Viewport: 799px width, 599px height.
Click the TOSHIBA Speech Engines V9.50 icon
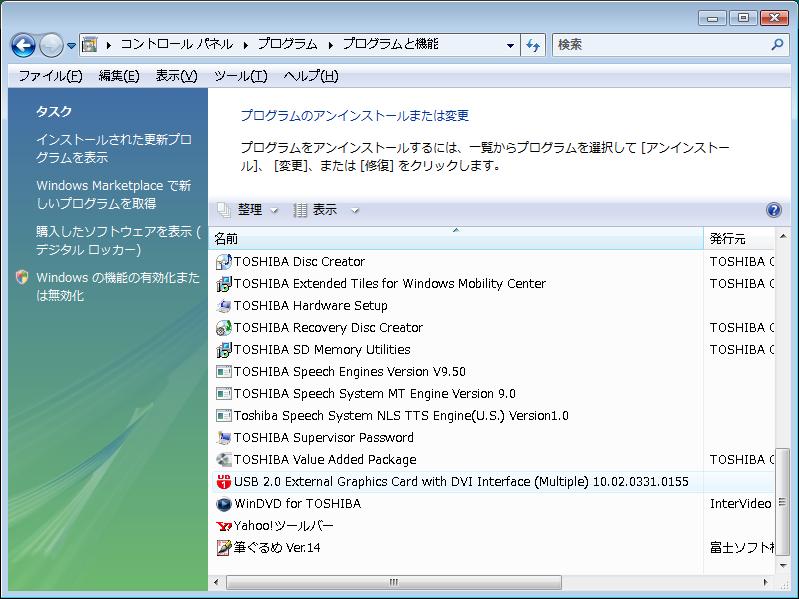click(224, 372)
